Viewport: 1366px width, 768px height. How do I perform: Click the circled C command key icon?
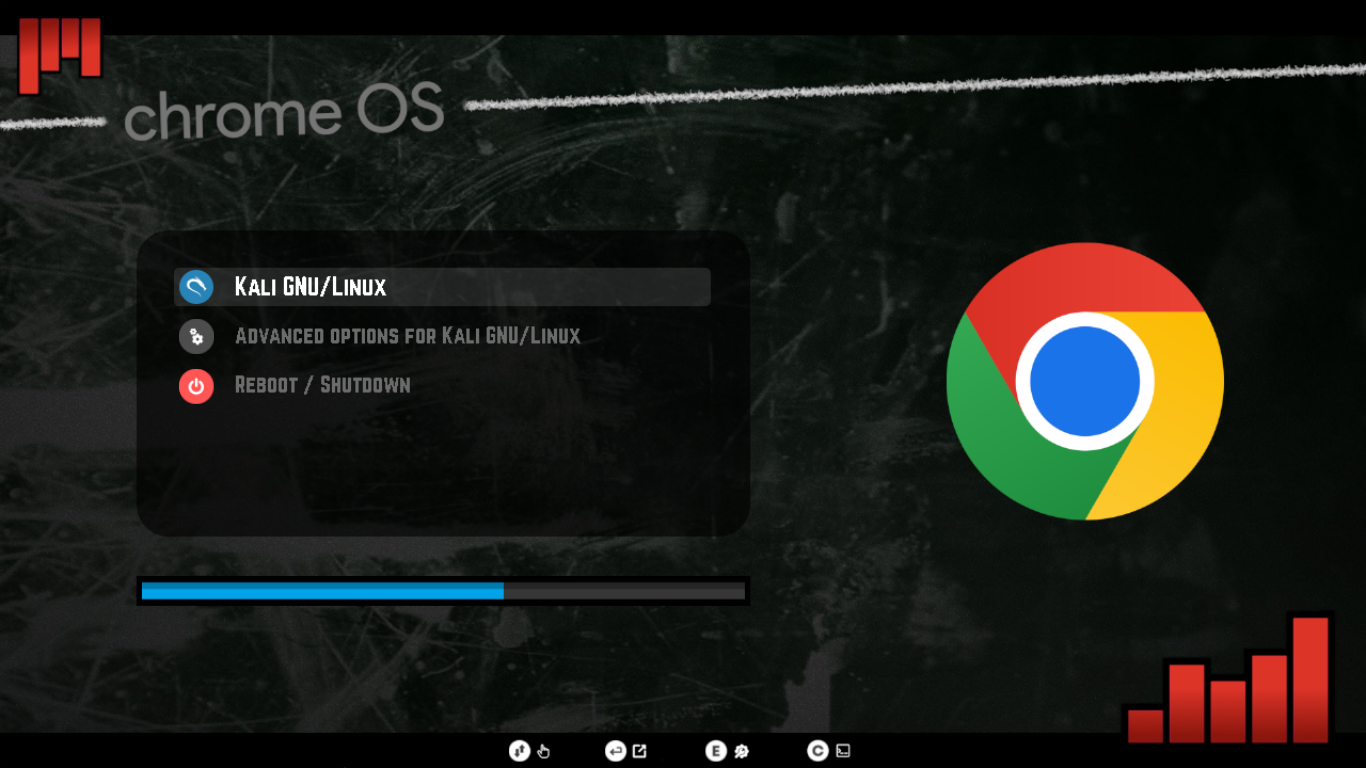(x=818, y=751)
